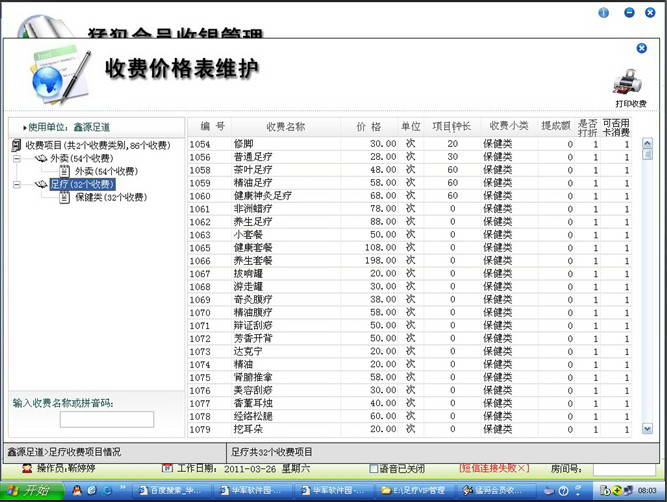
Task: Select the 精油腹疗 row
Action: tap(410, 312)
